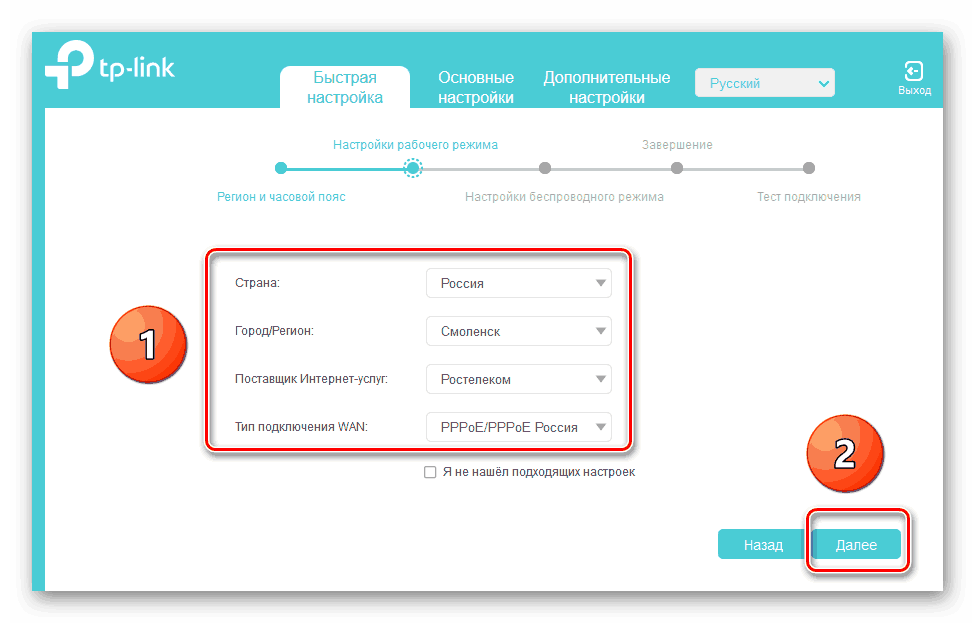Open the Смоленск city dropdown
The height and width of the screenshot is (623, 975).
pyautogui.click(x=519, y=331)
